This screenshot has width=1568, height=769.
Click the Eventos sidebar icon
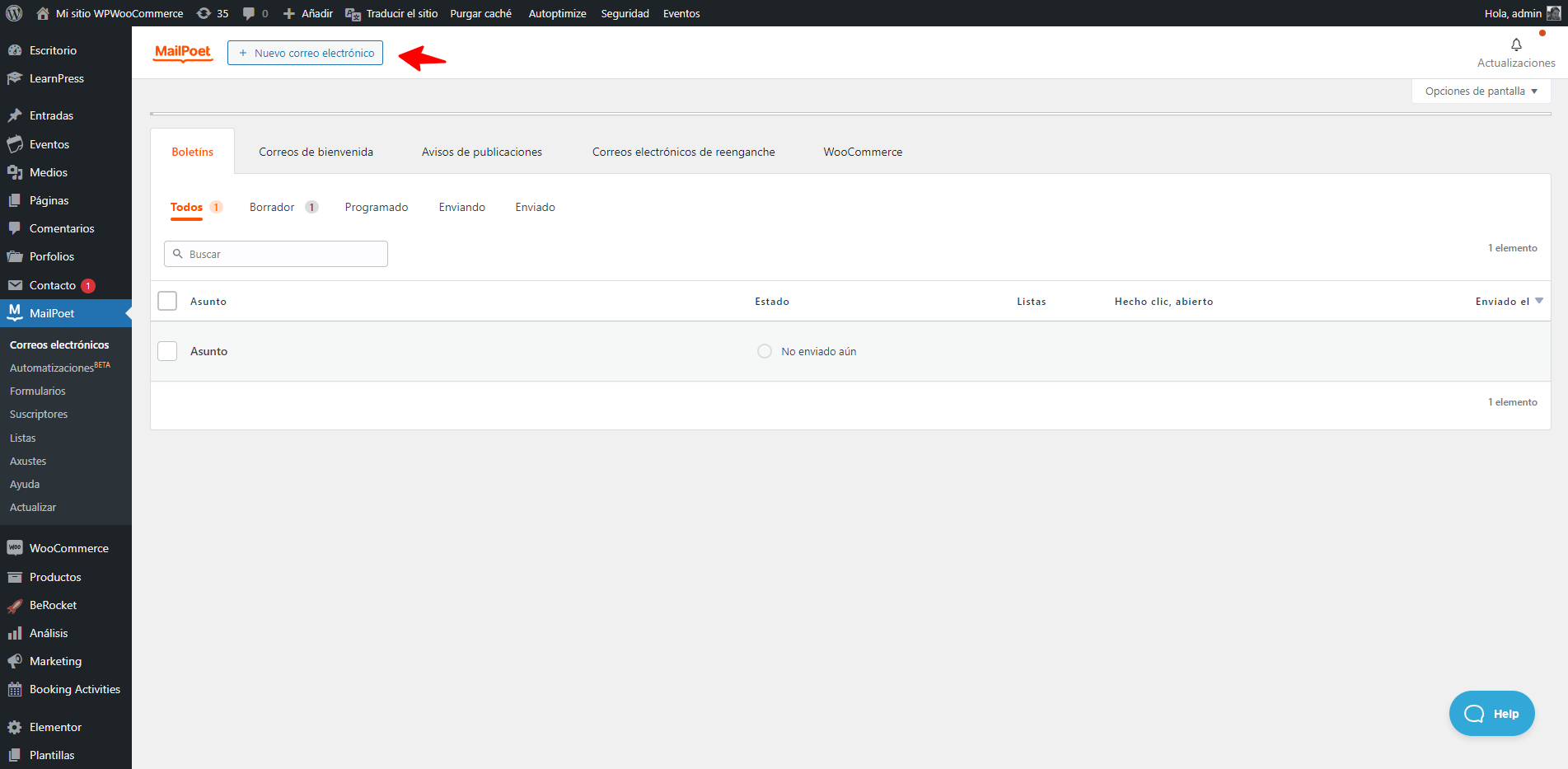[x=15, y=144]
